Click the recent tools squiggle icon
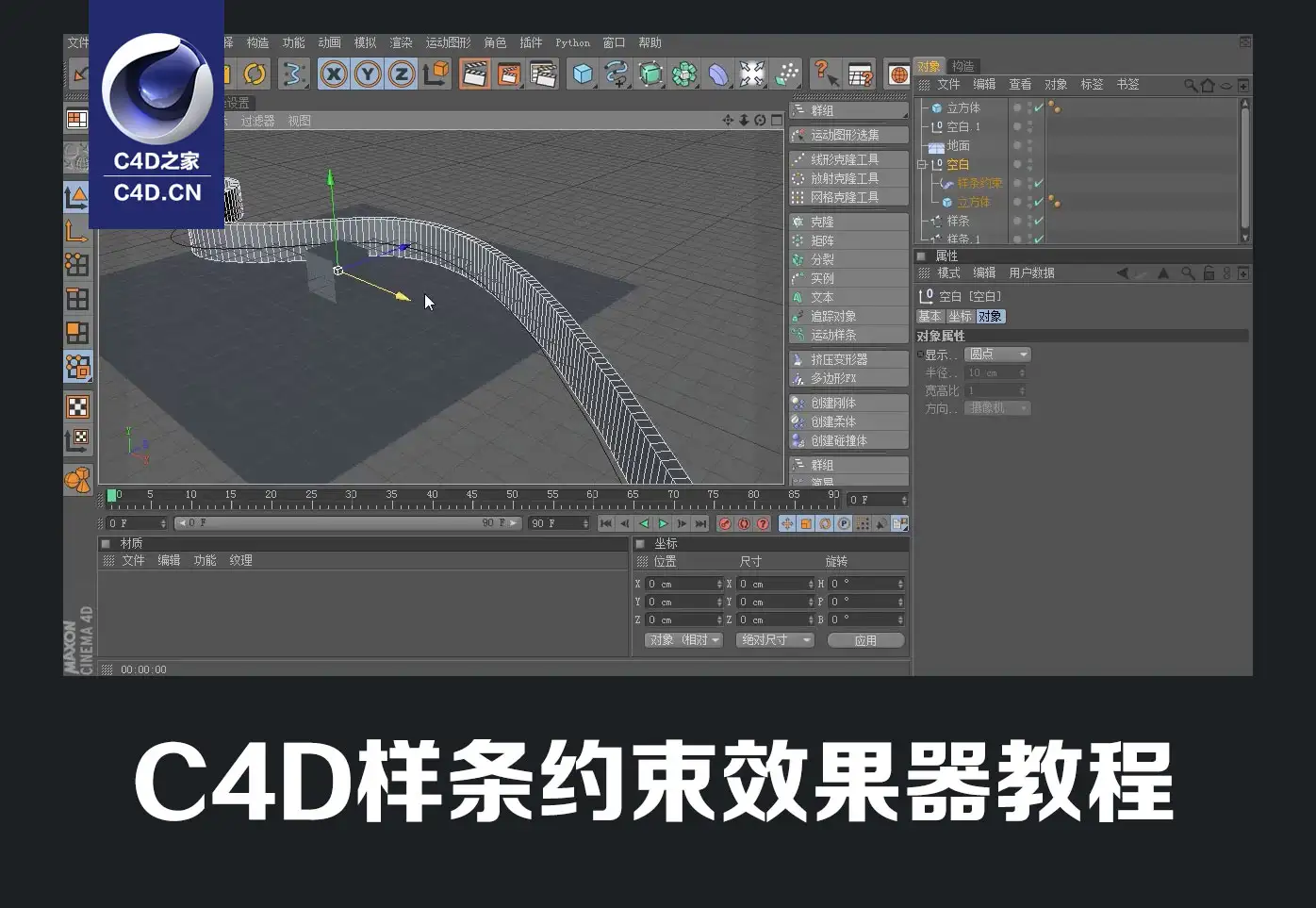This screenshot has width=1316, height=908. pos(293,74)
